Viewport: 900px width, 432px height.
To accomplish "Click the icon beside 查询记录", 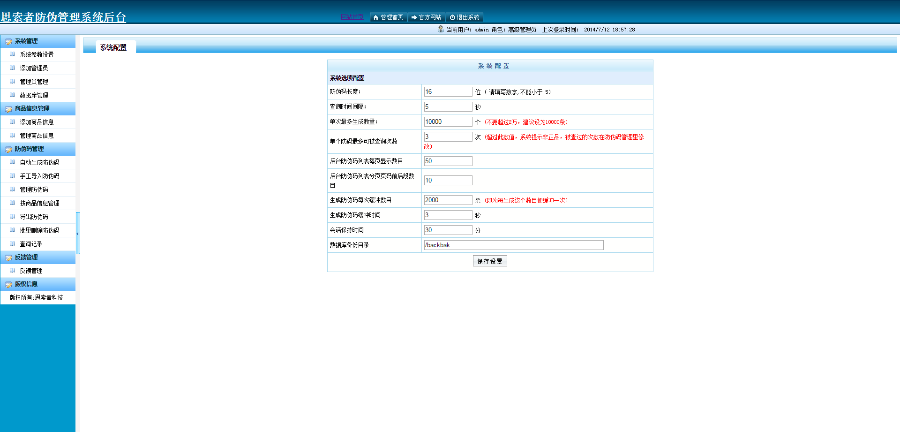I will [x=13, y=243].
